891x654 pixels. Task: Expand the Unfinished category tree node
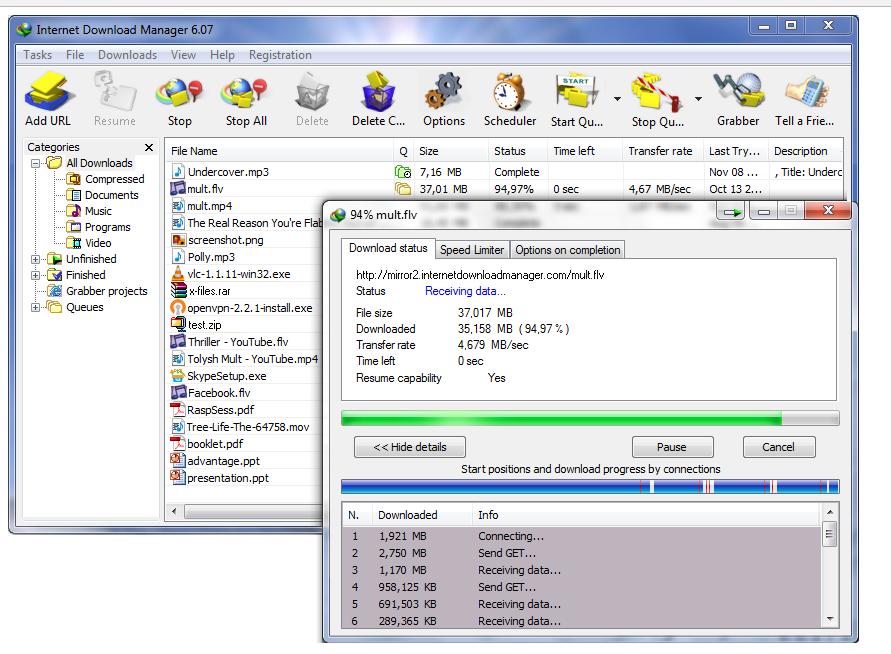click(x=37, y=259)
